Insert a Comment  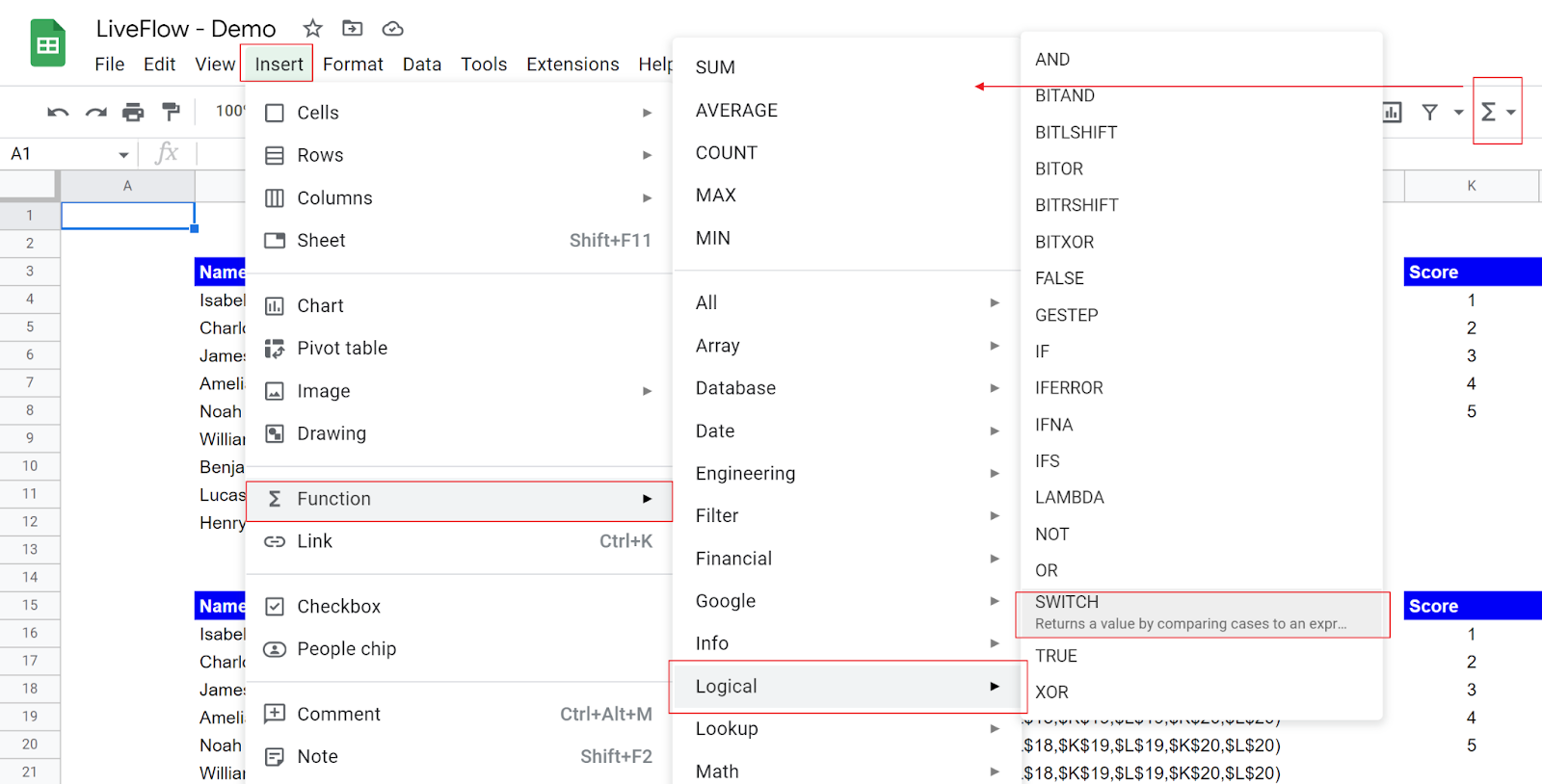pos(459,714)
